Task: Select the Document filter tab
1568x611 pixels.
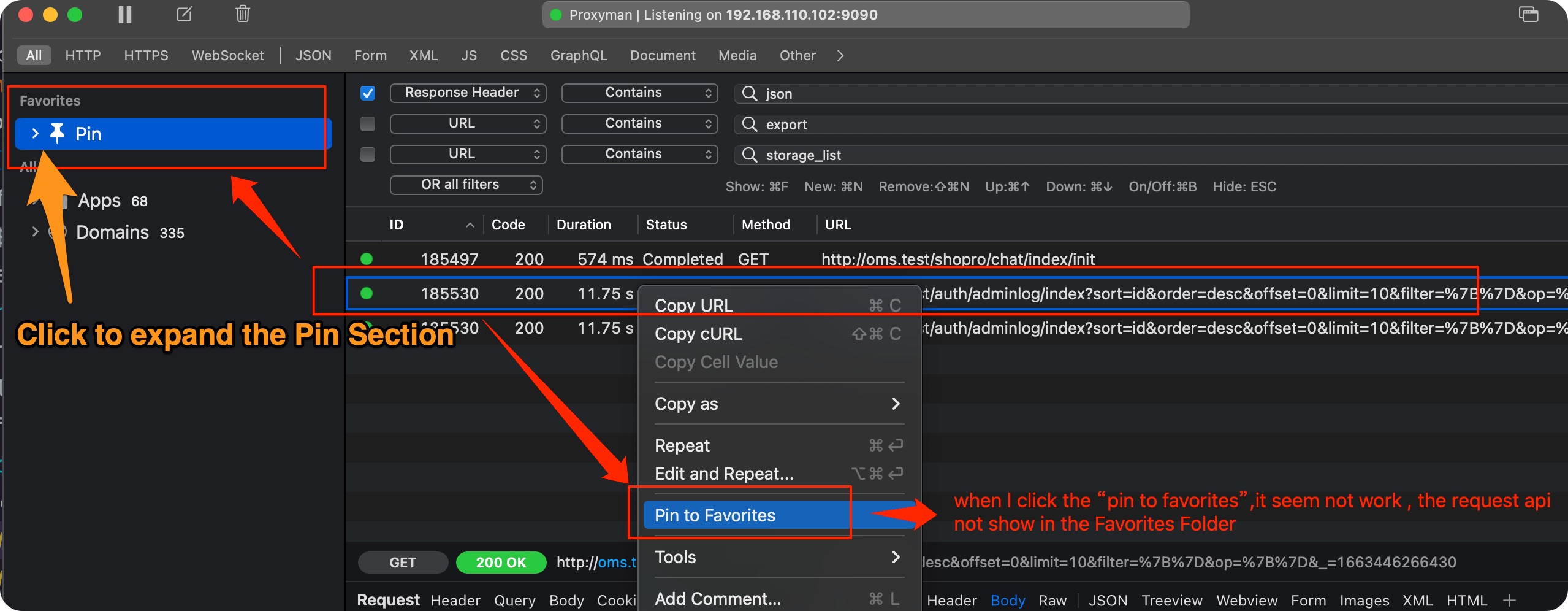Action: pos(663,56)
